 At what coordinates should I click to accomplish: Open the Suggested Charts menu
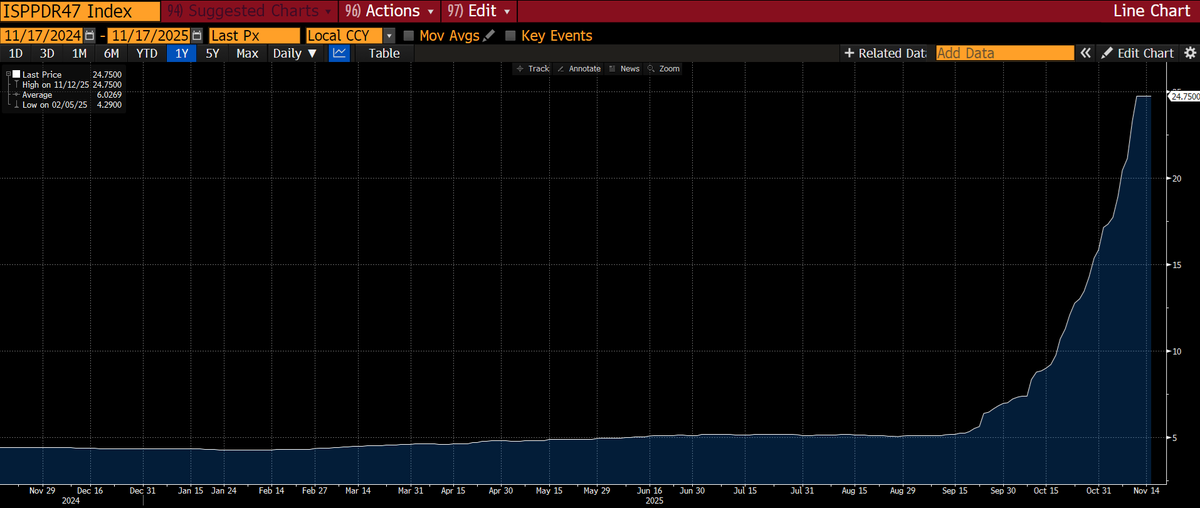point(251,12)
